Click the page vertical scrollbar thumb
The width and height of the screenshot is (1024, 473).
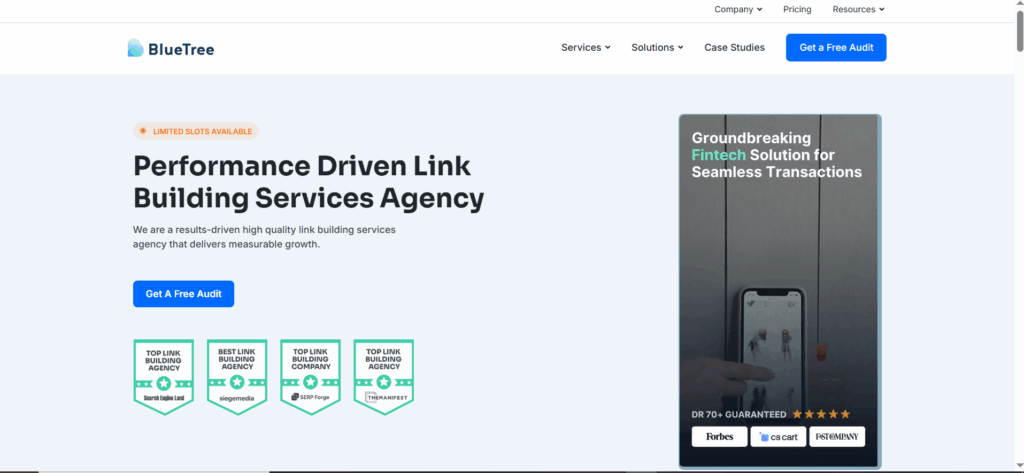1019,30
